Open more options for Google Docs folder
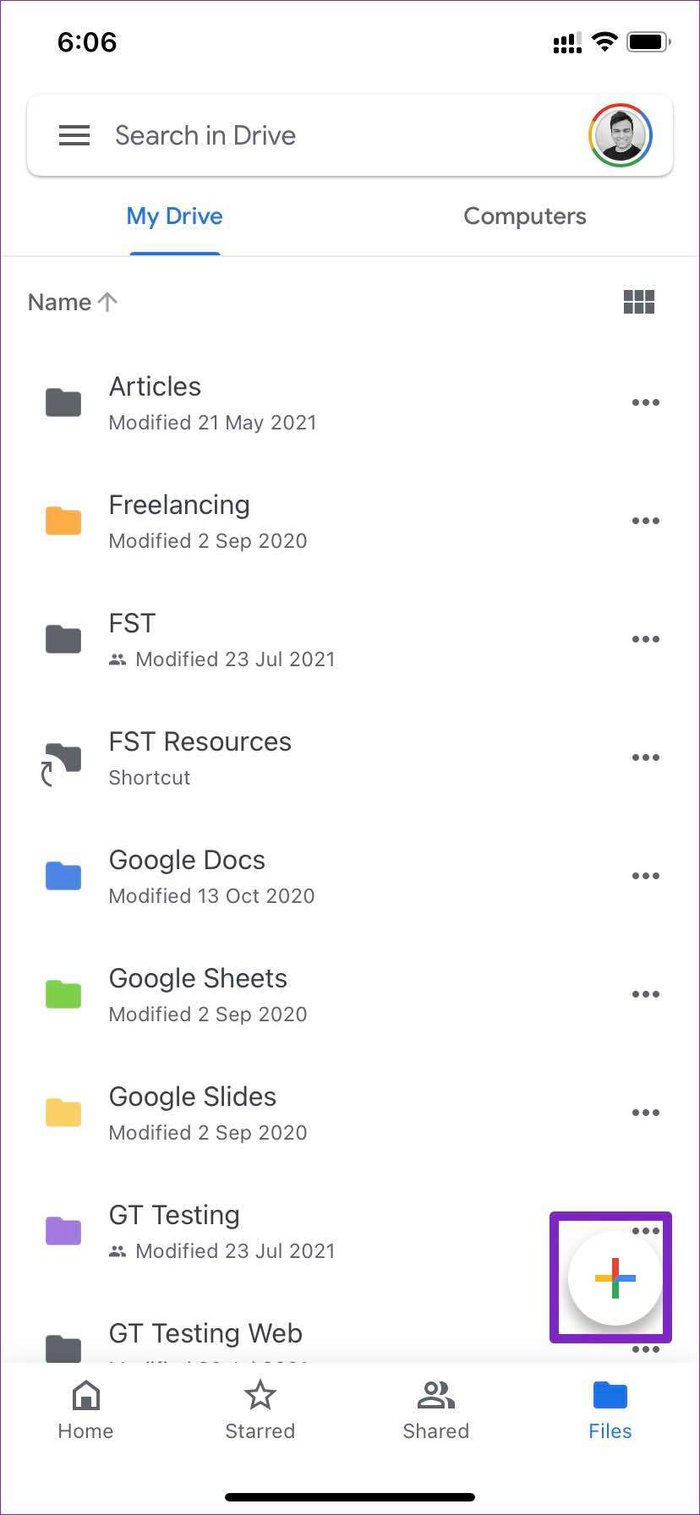 coord(645,876)
